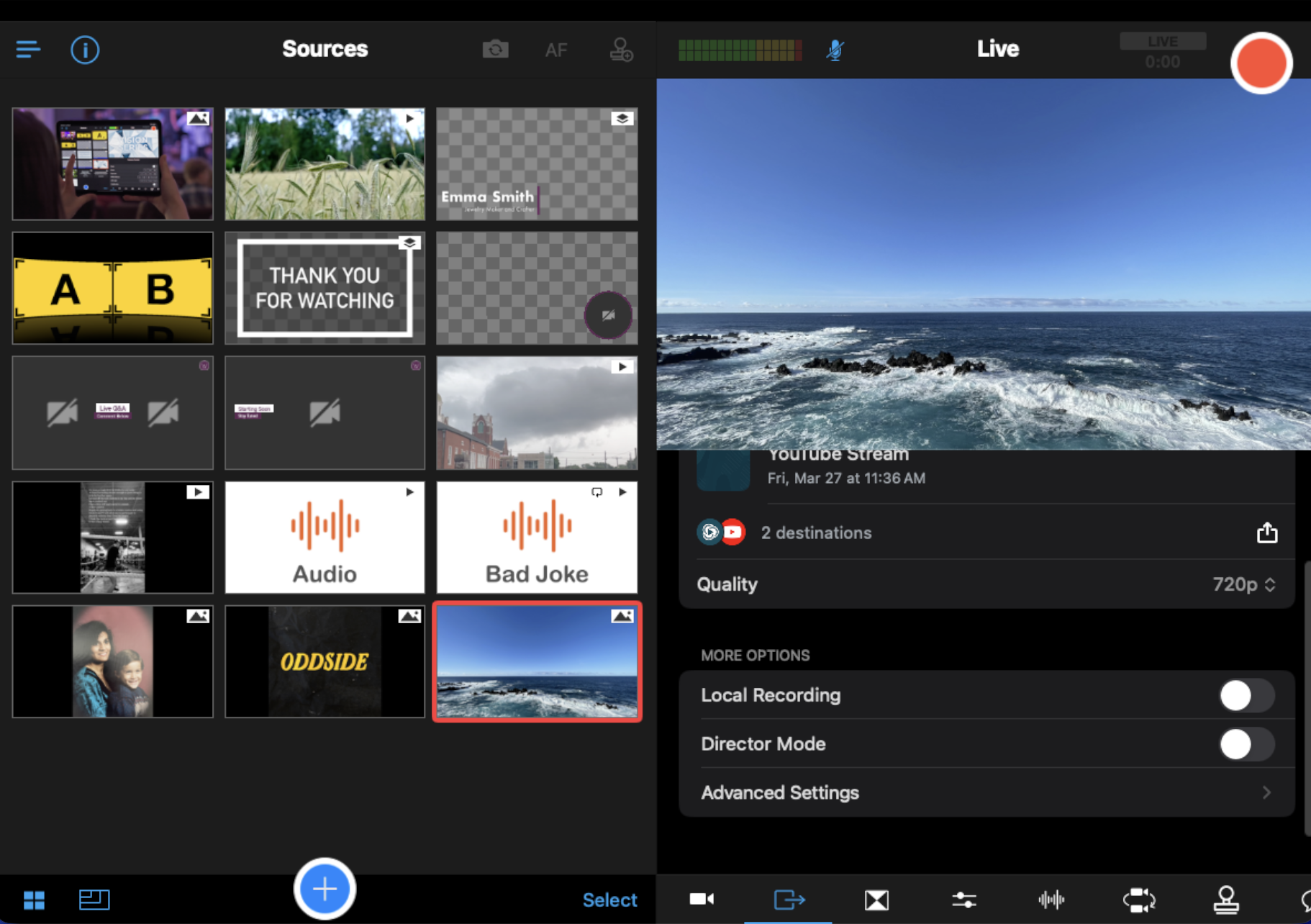Open the add remote guest icon
This screenshot has height=924, width=1311.
(621, 50)
